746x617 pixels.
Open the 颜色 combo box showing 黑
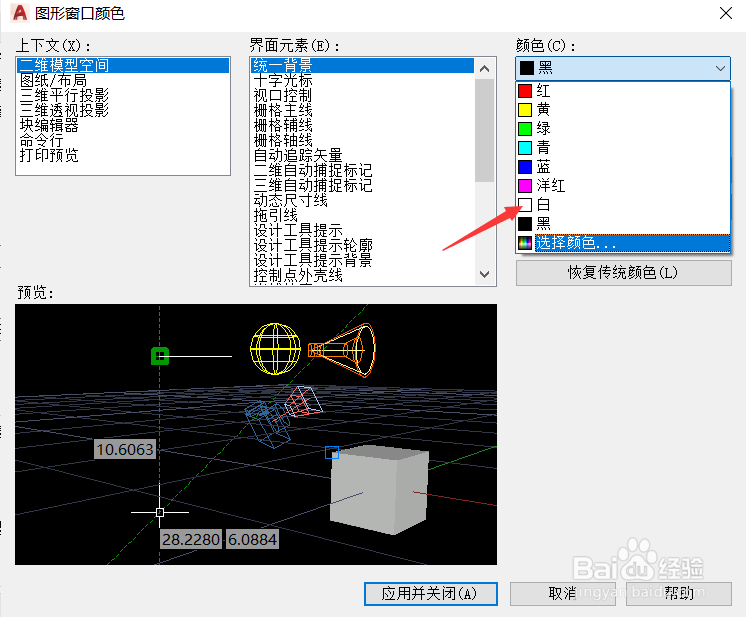(623, 68)
